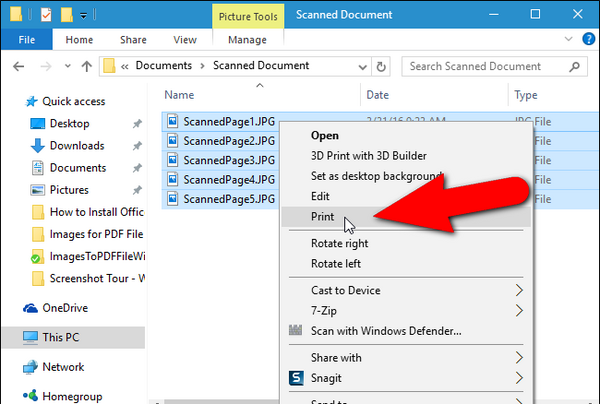The image size is (600, 404).
Task: Select Homegroup in navigation pane
Action: pos(62,396)
